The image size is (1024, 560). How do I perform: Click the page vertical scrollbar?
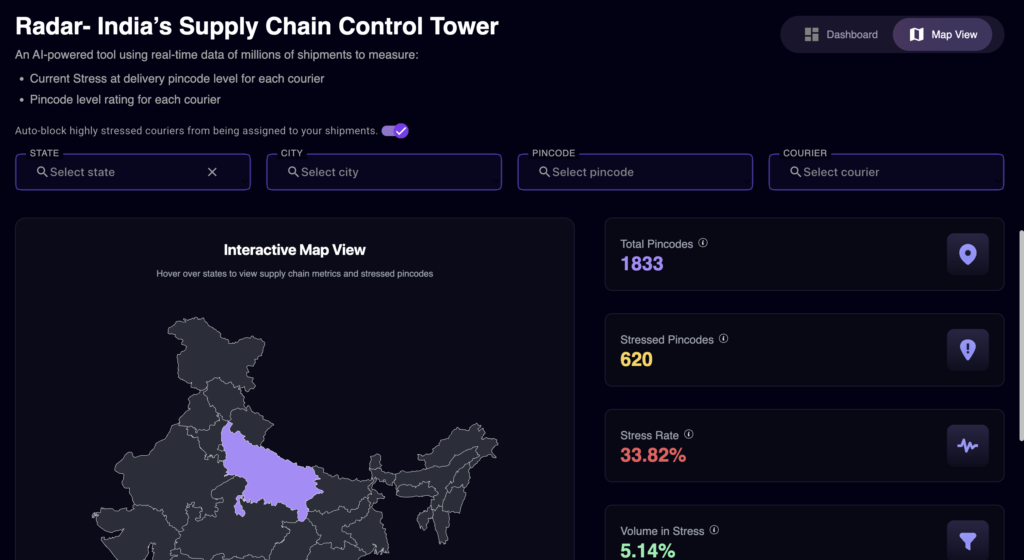[x=1020, y=335]
